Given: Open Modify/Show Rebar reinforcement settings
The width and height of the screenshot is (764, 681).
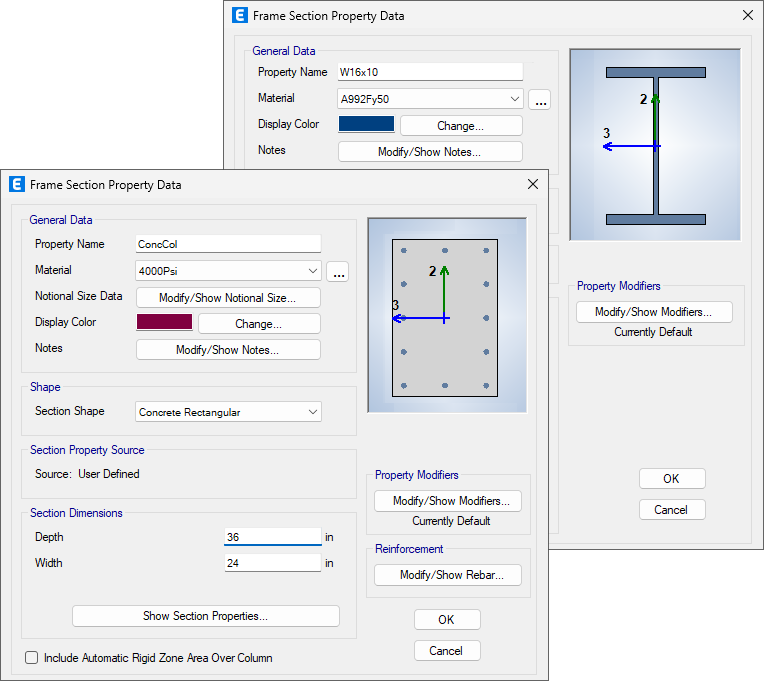Looking at the screenshot, I should pyautogui.click(x=448, y=575).
